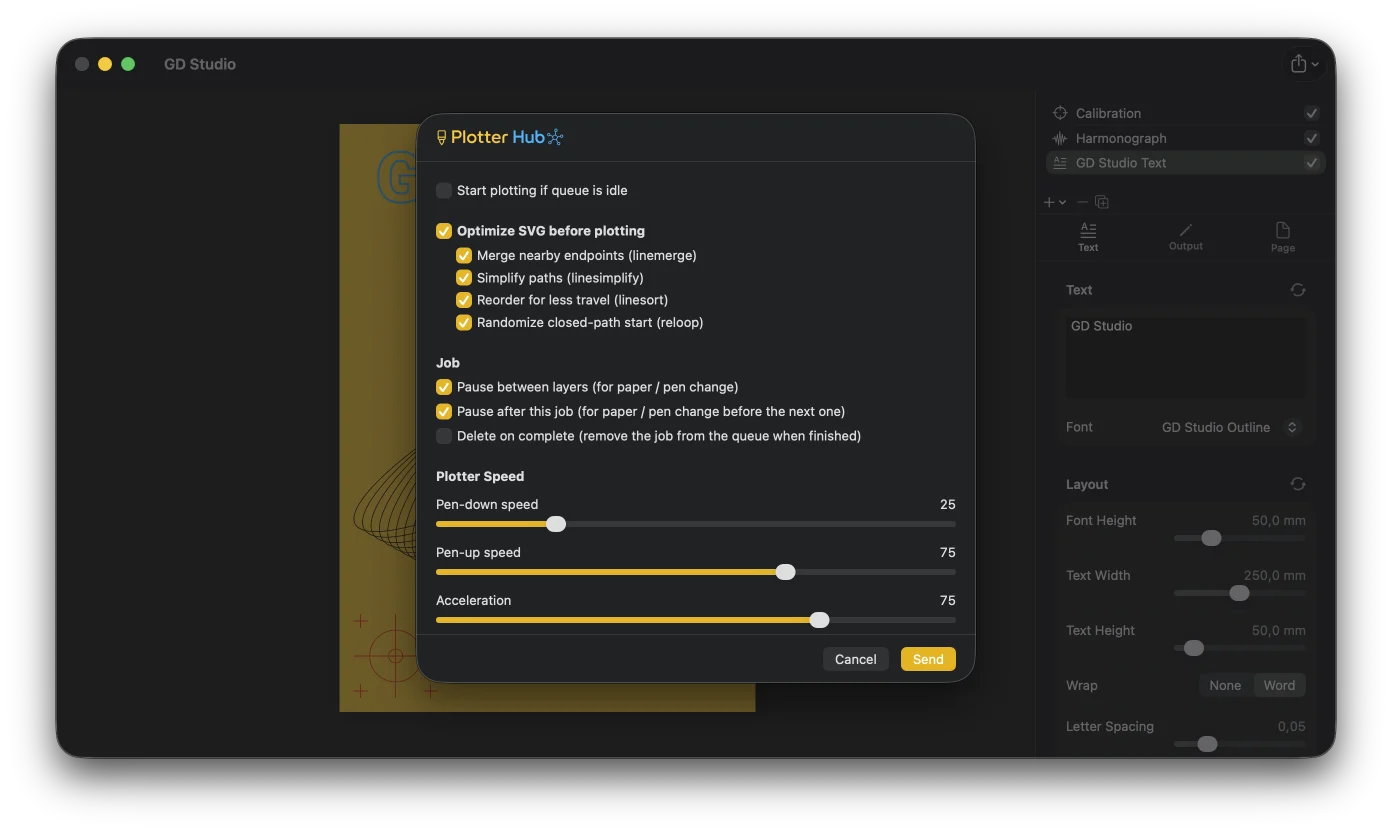Toggle GD Studio Text layer visibility checkbox

click(1312, 163)
